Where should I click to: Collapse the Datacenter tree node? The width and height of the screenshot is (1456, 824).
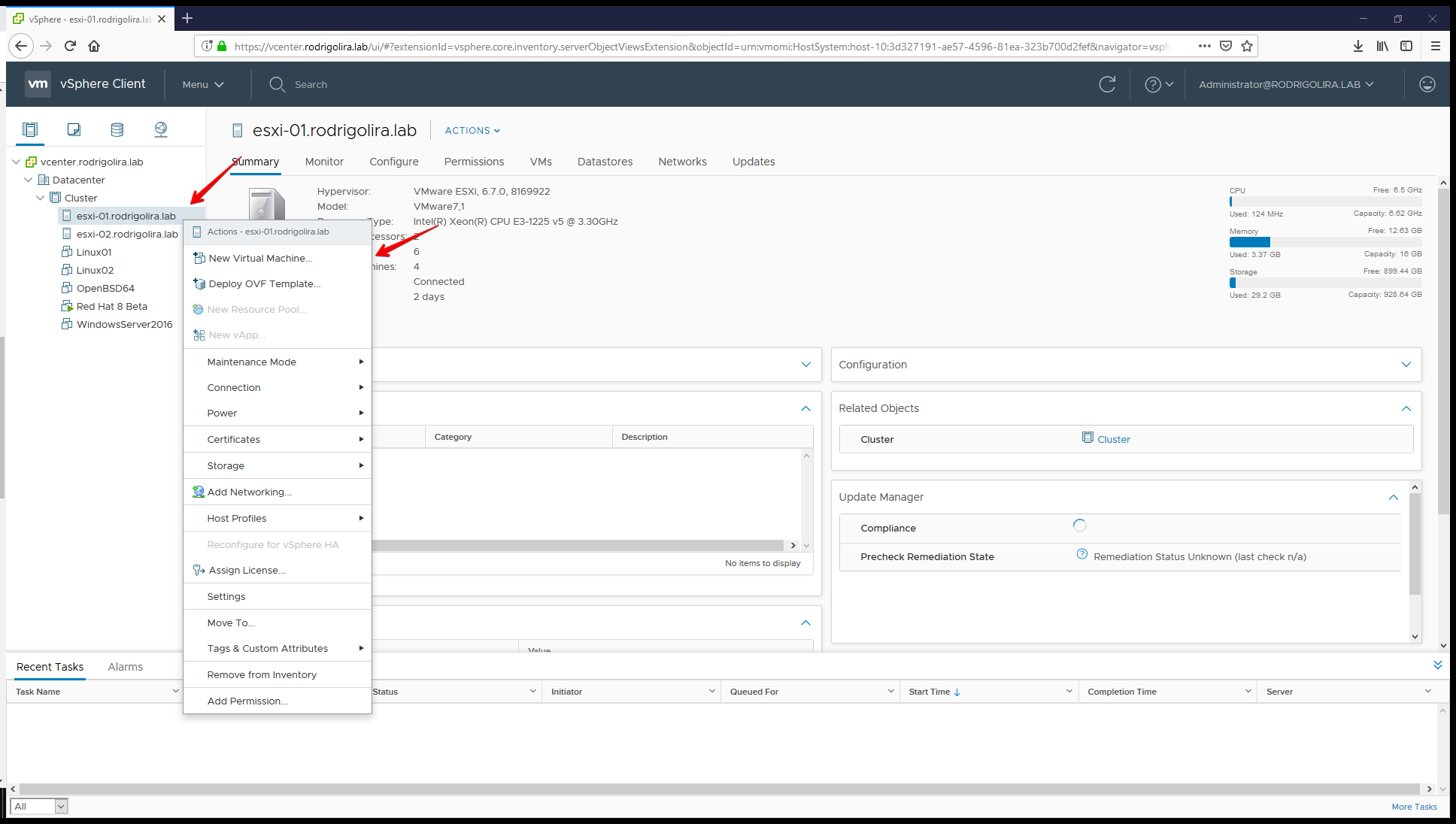click(x=29, y=180)
